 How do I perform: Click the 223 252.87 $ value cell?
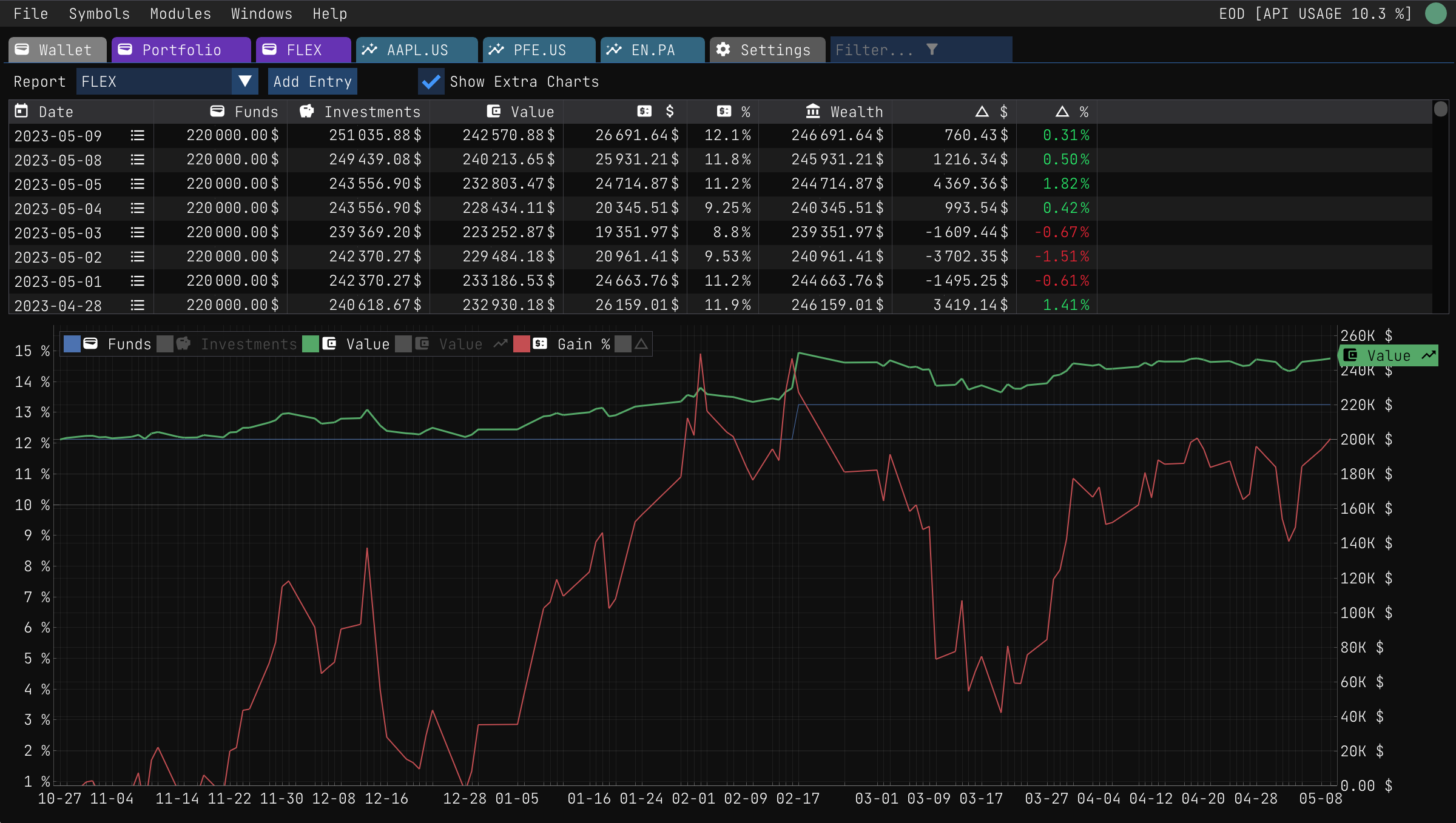click(508, 232)
